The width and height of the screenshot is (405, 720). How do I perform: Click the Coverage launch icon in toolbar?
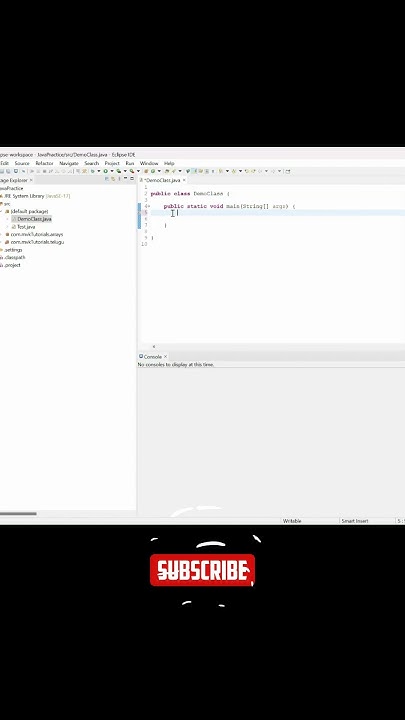click(x=118, y=171)
